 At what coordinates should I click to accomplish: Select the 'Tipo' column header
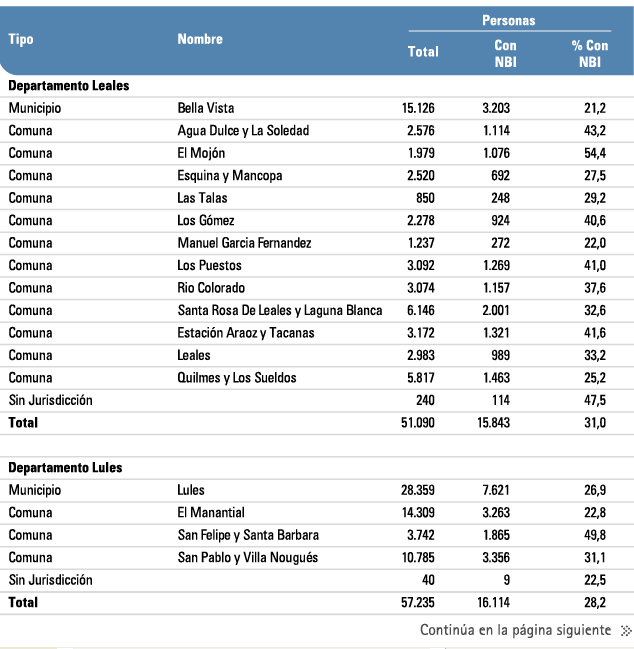pos(21,39)
